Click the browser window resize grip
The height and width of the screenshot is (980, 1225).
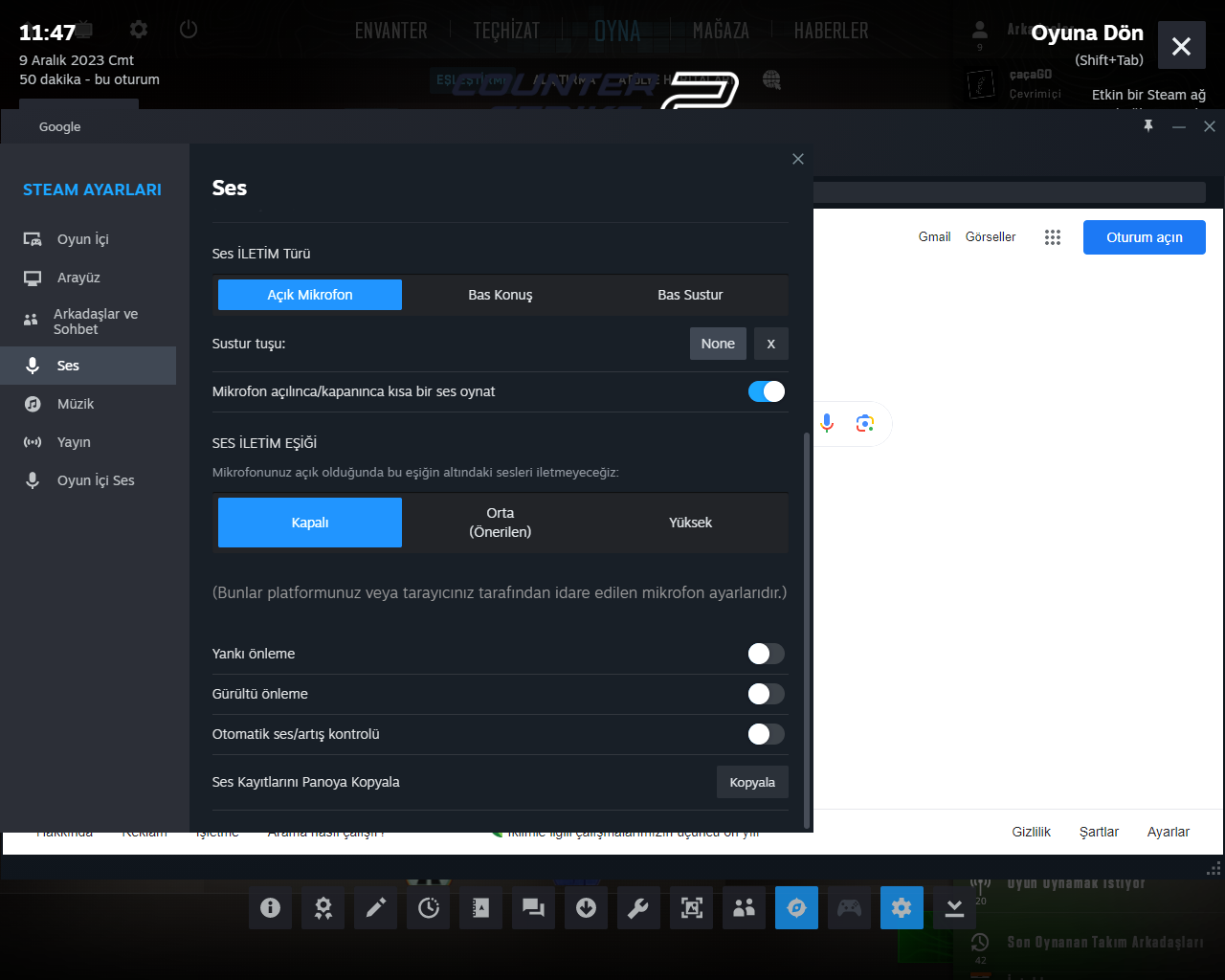1214,868
